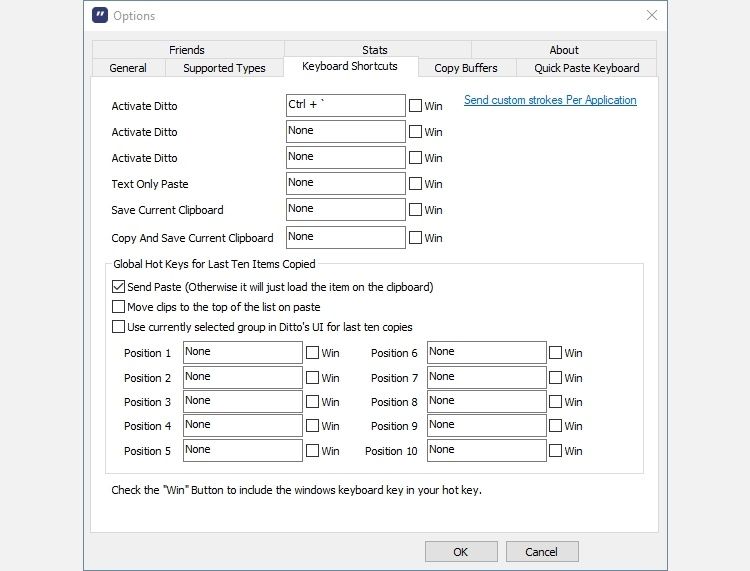Enable Win key for Save Current Clipboard
Screen dimensions: 750x571
415,209
